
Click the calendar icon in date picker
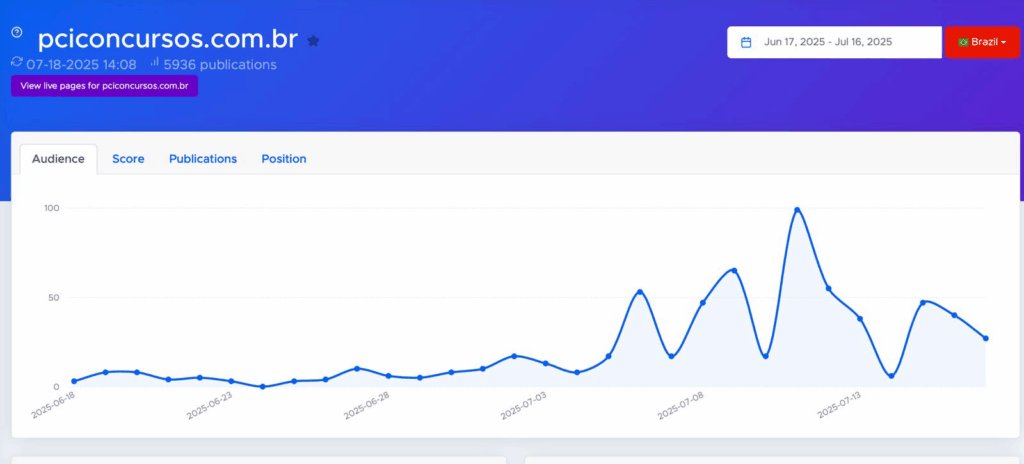(x=746, y=42)
